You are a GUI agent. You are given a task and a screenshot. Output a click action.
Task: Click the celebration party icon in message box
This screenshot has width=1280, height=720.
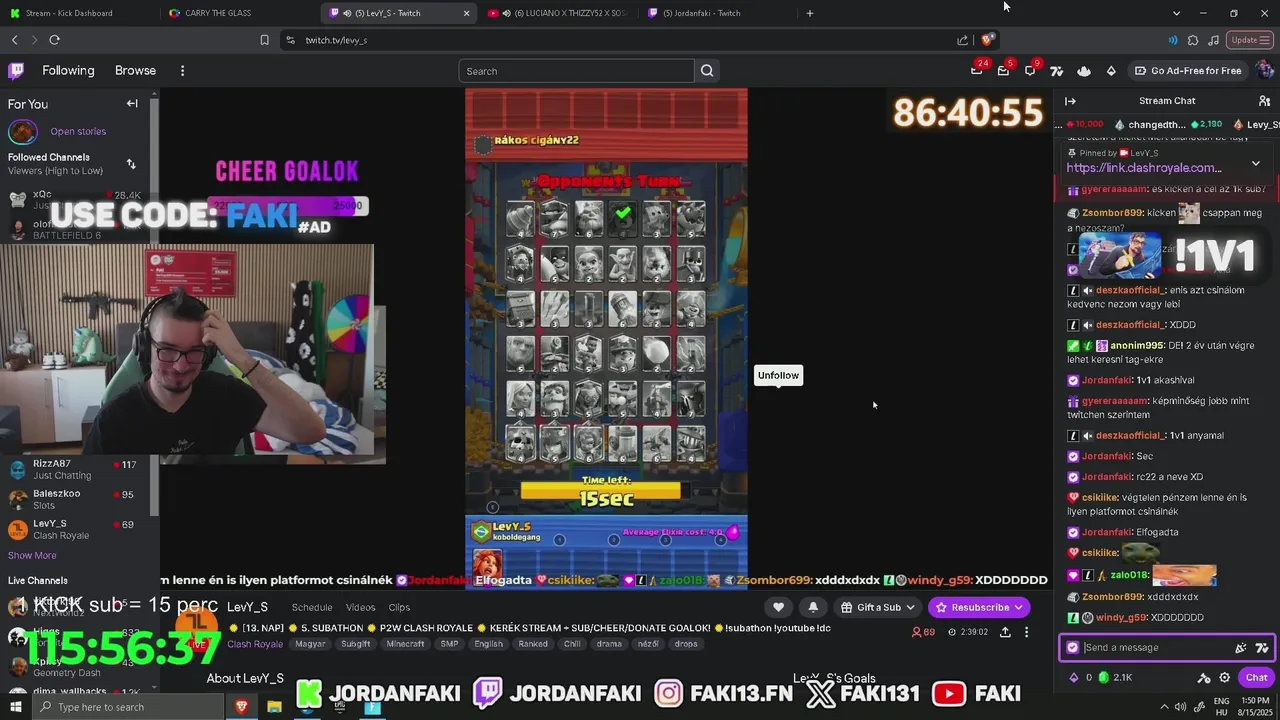pyautogui.click(x=1241, y=648)
